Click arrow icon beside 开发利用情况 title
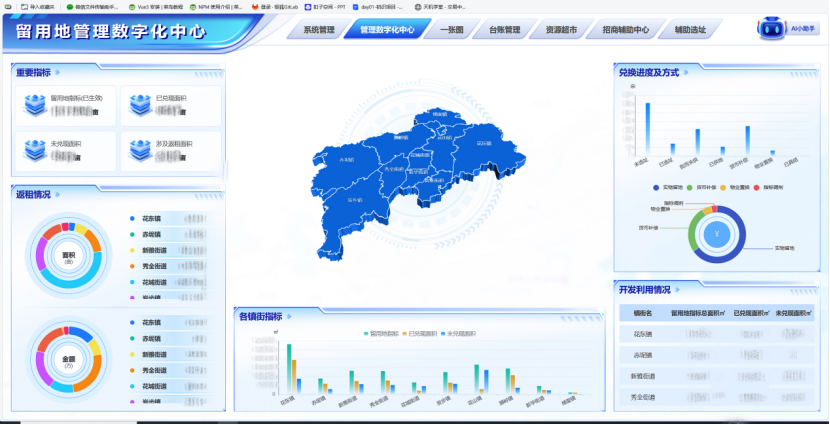 (x=680, y=290)
